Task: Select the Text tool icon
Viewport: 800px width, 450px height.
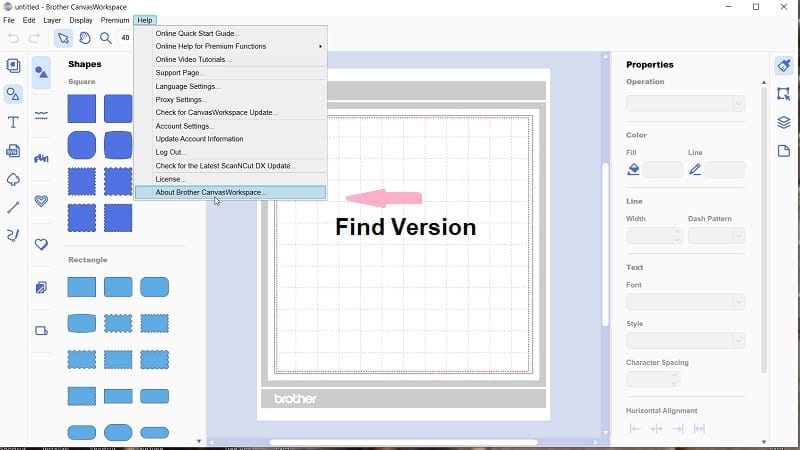Action: [13, 122]
